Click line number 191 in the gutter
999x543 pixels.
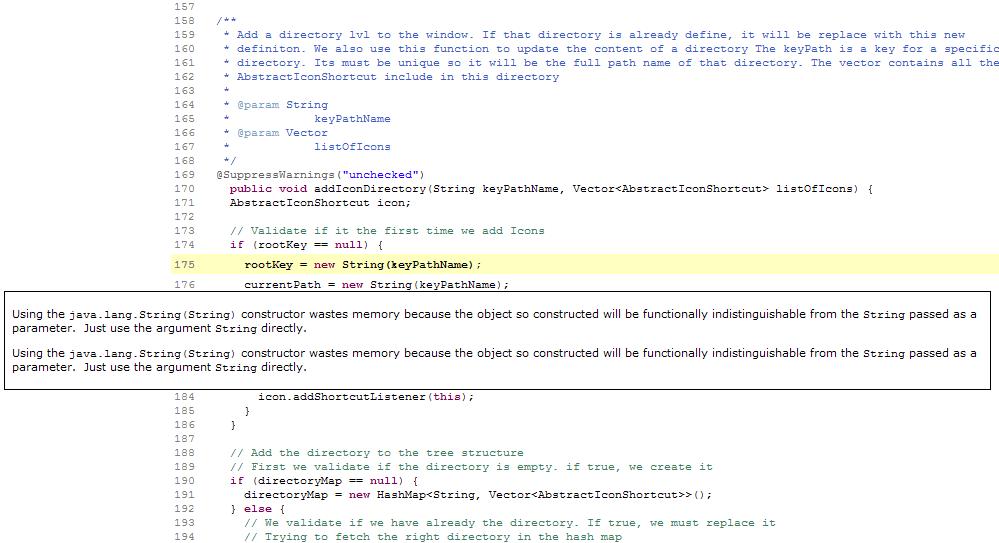pos(184,495)
